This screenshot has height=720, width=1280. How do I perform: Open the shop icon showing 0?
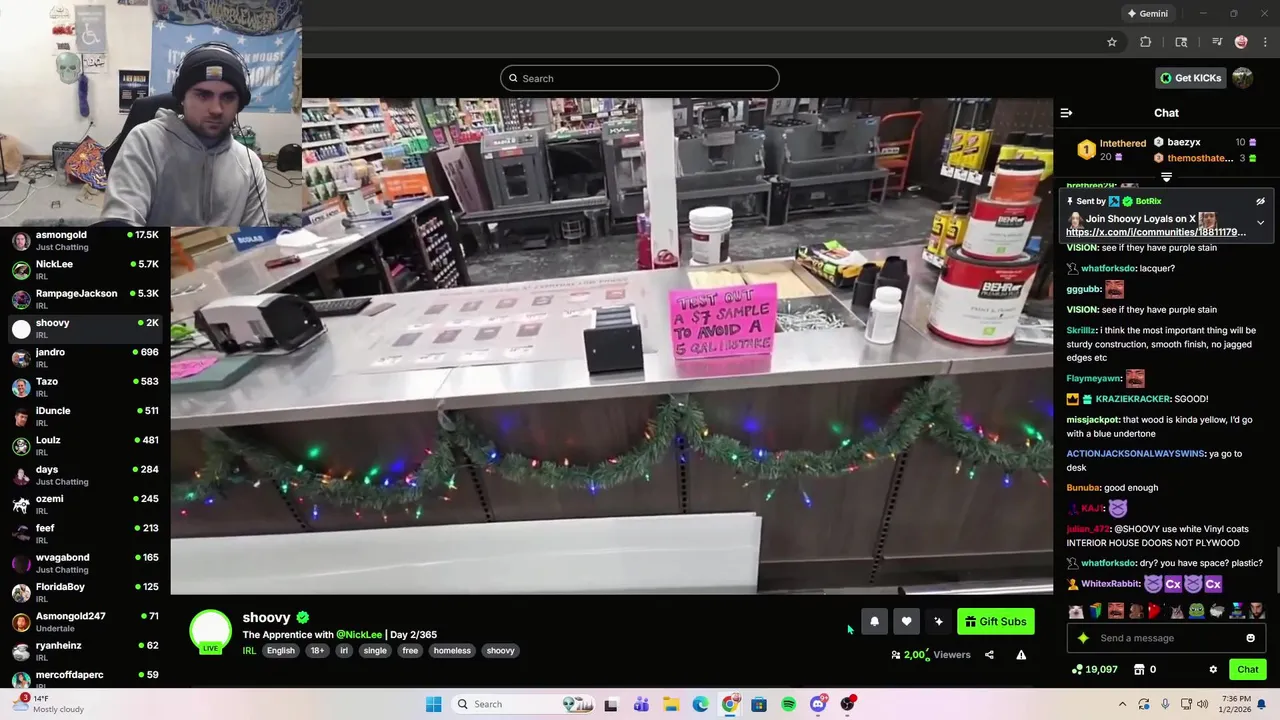point(1145,669)
